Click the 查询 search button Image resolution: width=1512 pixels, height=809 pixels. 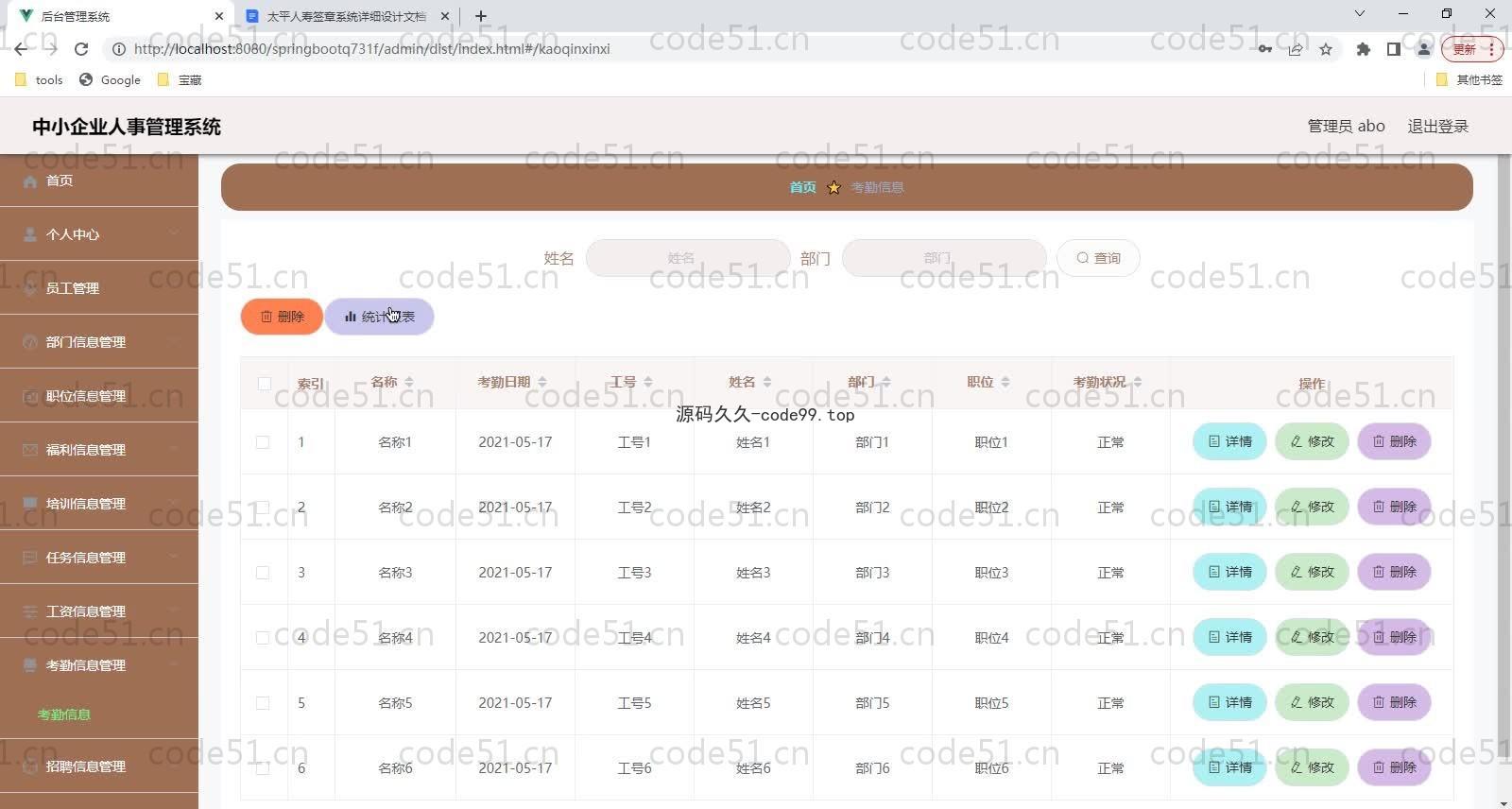[1098, 258]
